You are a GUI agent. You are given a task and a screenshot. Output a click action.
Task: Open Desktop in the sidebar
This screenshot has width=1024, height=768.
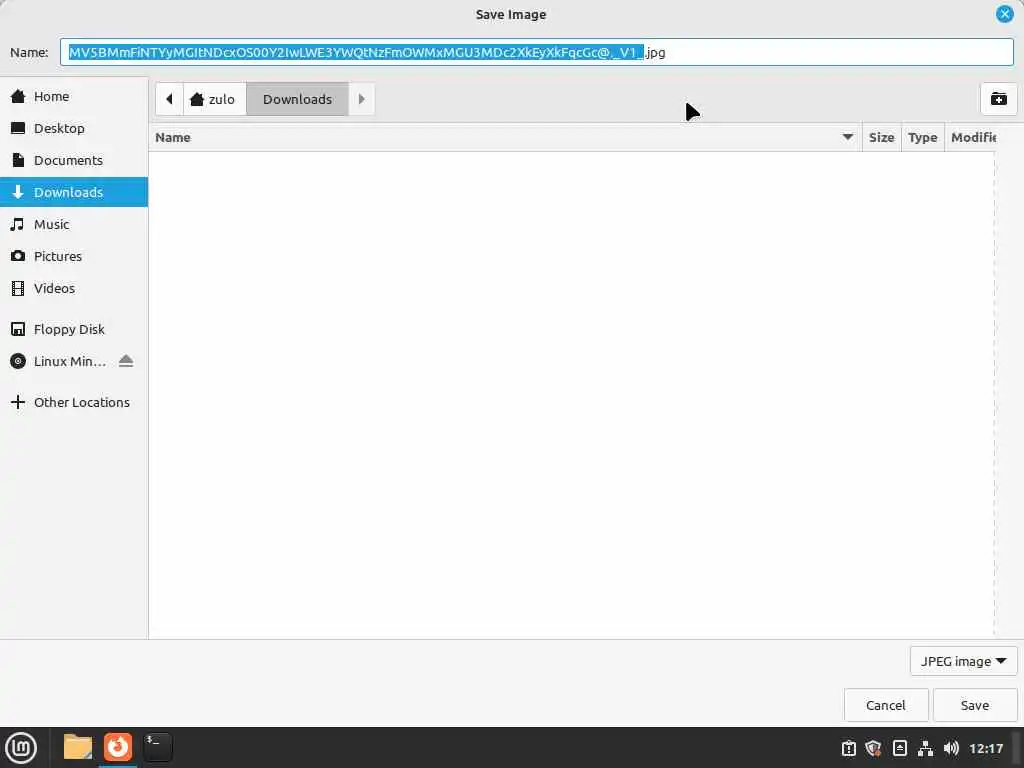click(74, 129)
